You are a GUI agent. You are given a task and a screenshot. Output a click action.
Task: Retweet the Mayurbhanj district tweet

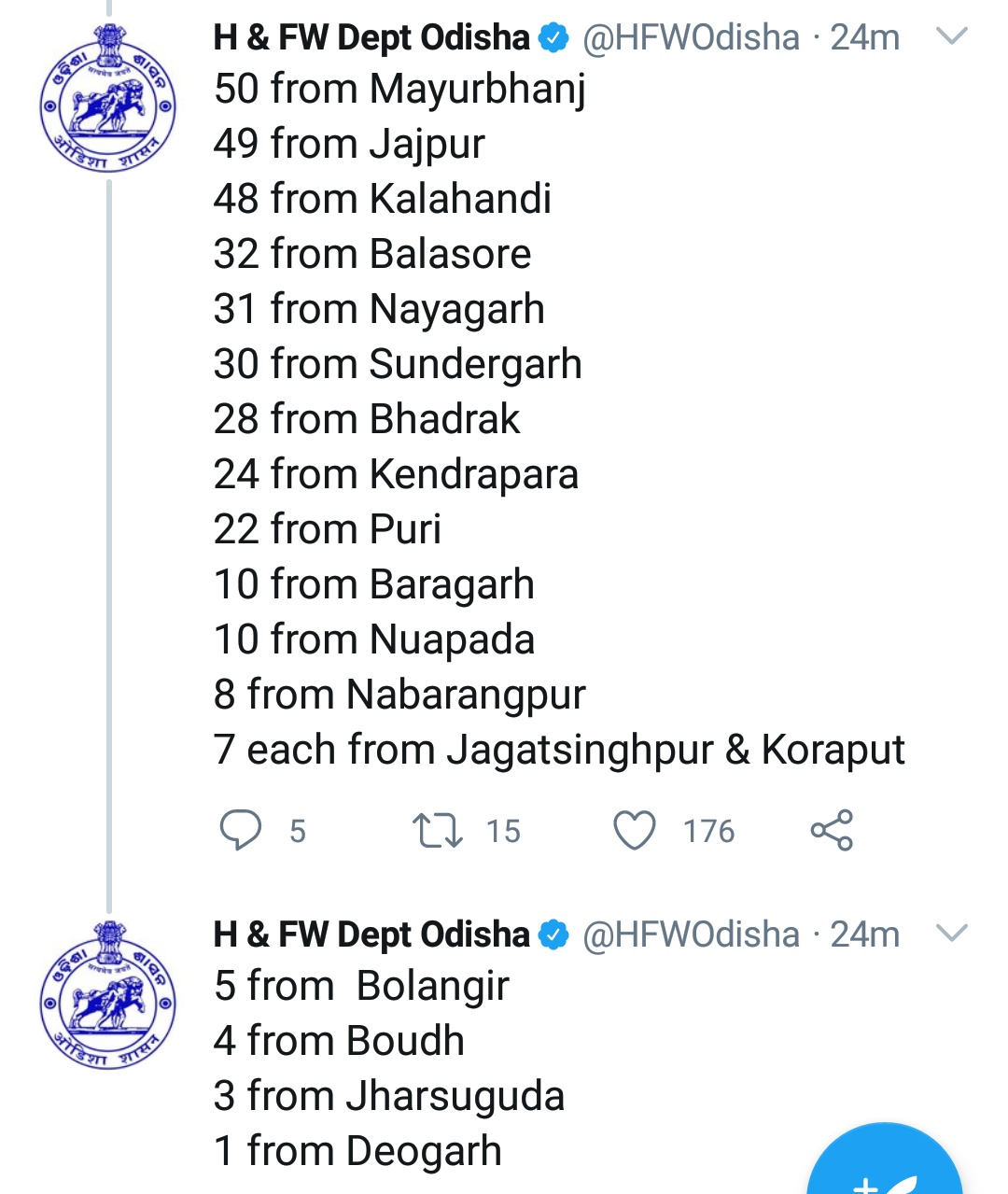437,830
